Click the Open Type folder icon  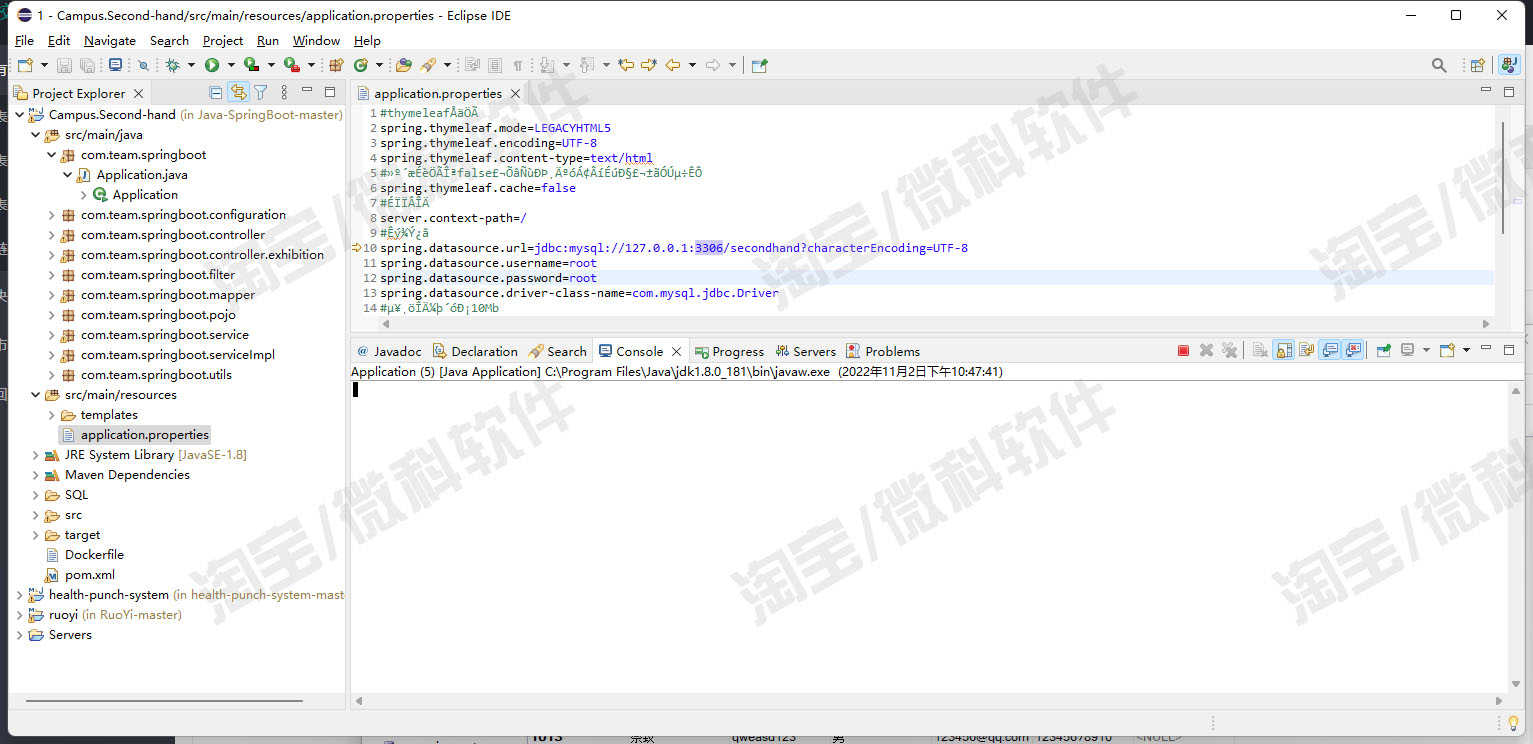click(x=403, y=65)
